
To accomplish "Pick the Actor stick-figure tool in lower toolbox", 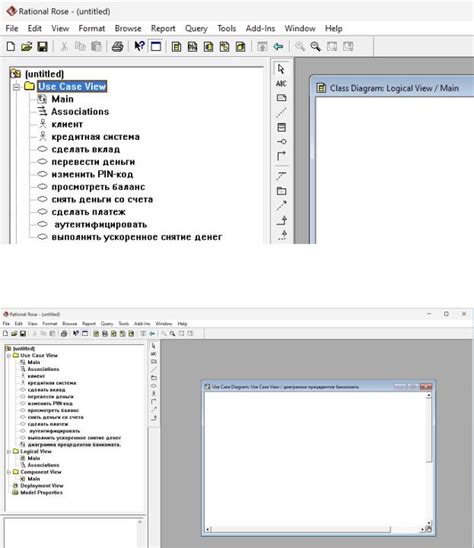I will (153, 394).
